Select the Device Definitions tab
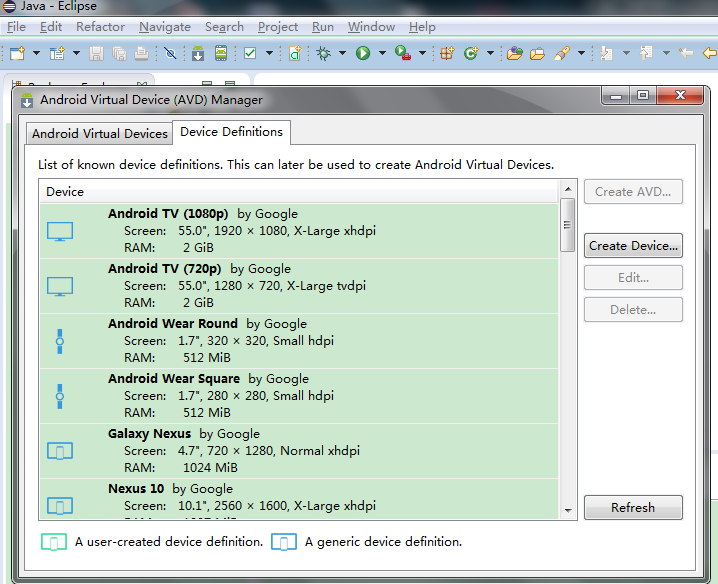Screen dimensions: 718x584 point(231,132)
